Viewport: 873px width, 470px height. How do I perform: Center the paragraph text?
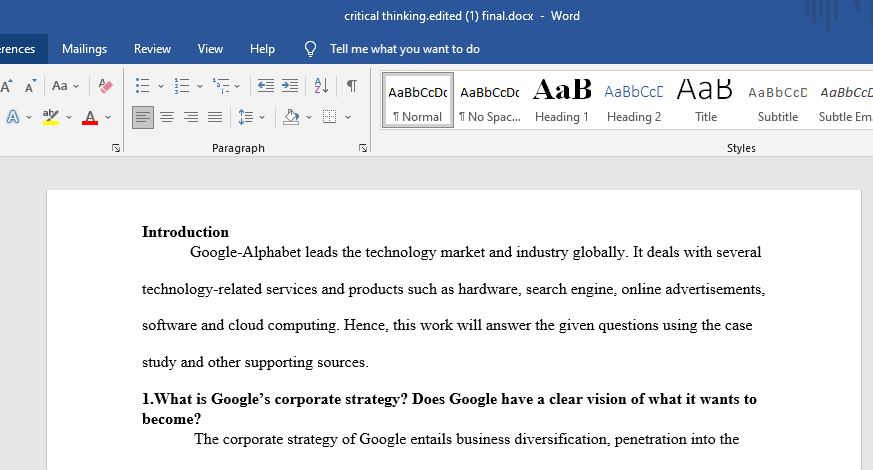coord(167,117)
